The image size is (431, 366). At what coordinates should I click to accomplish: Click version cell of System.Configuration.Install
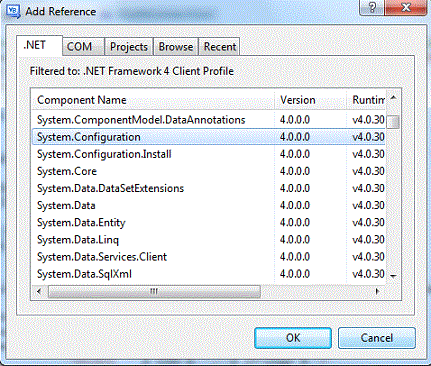click(295, 154)
